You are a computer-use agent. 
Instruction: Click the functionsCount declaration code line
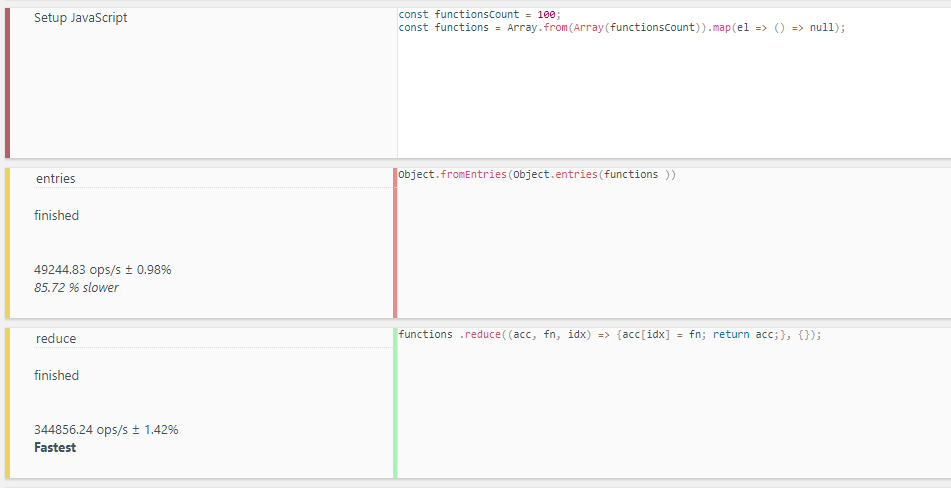[480, 15]
